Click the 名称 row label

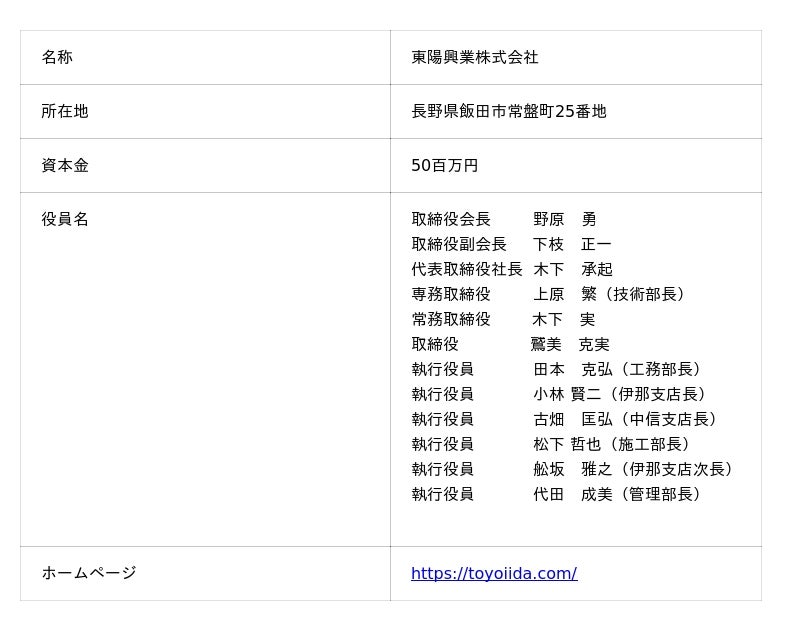[x=57, y=57]
